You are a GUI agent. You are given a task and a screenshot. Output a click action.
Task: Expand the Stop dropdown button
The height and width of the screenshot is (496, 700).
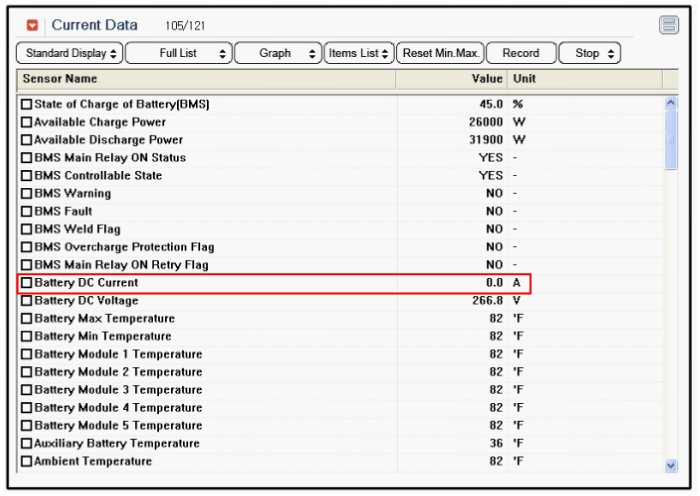click(x=590, y=53)
